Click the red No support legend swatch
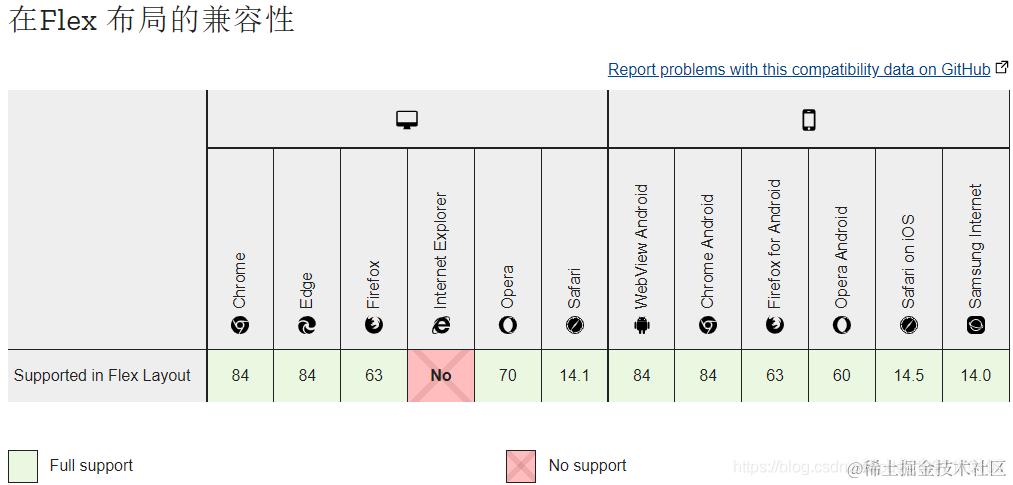Viewport: 1013px width, 485px height. (521, 466)
